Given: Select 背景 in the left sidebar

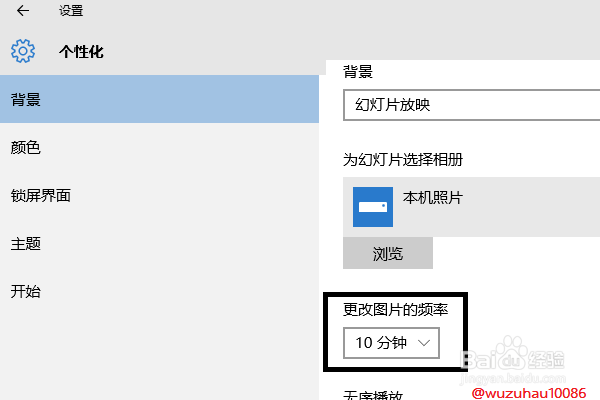Looking at the screenshot, I should point(26,100).
